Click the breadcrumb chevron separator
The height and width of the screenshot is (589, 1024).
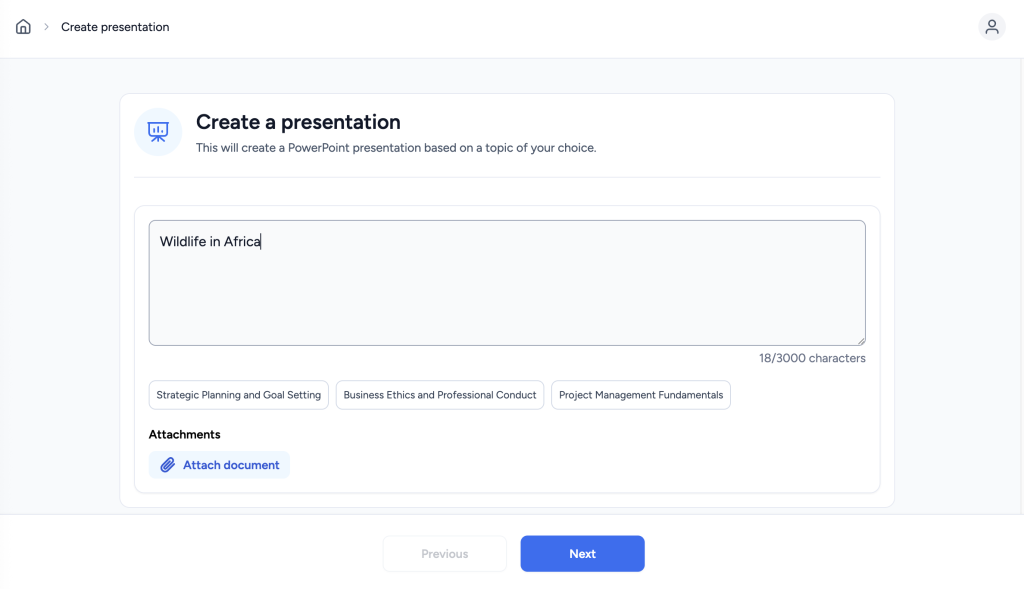click(46, 27)
